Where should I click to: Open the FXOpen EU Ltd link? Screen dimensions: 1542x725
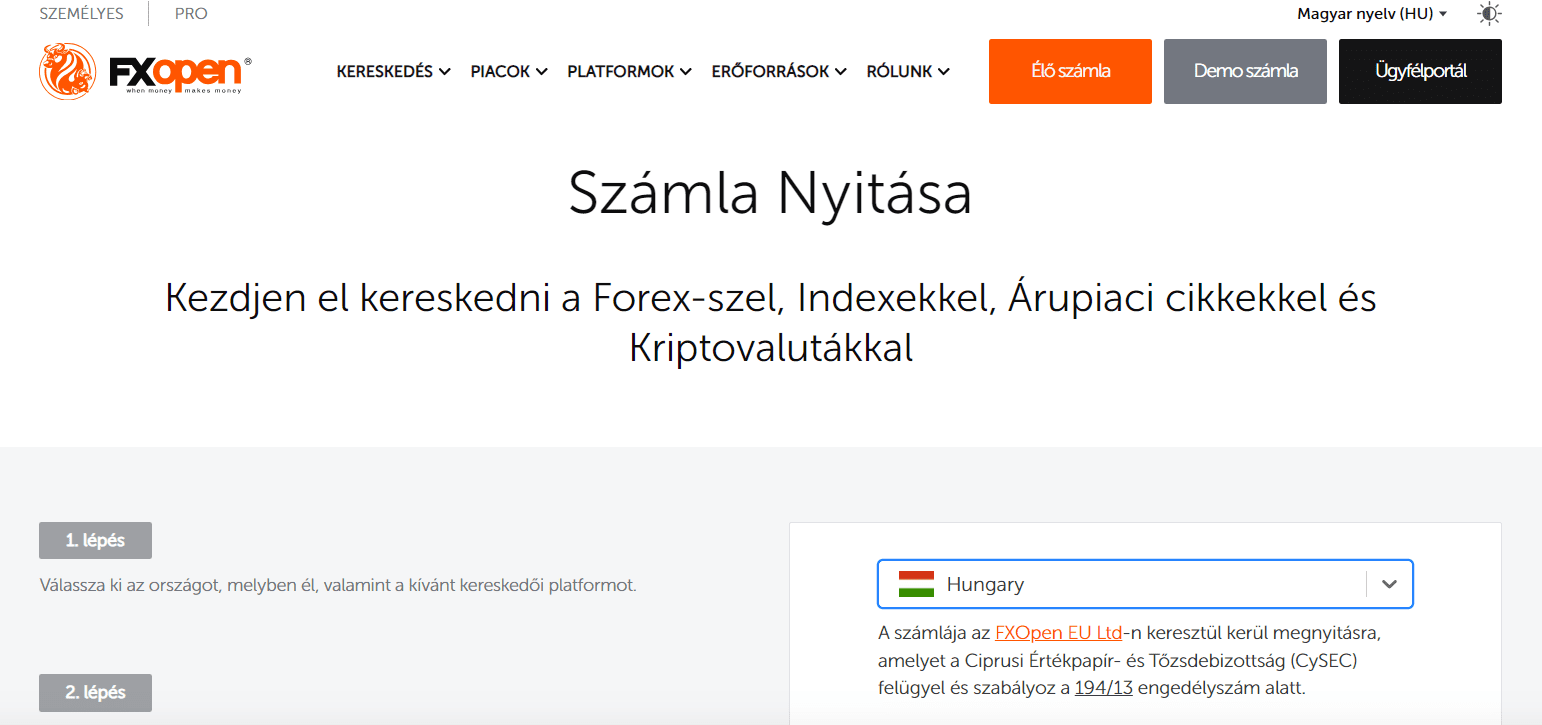coord(1058,634)
